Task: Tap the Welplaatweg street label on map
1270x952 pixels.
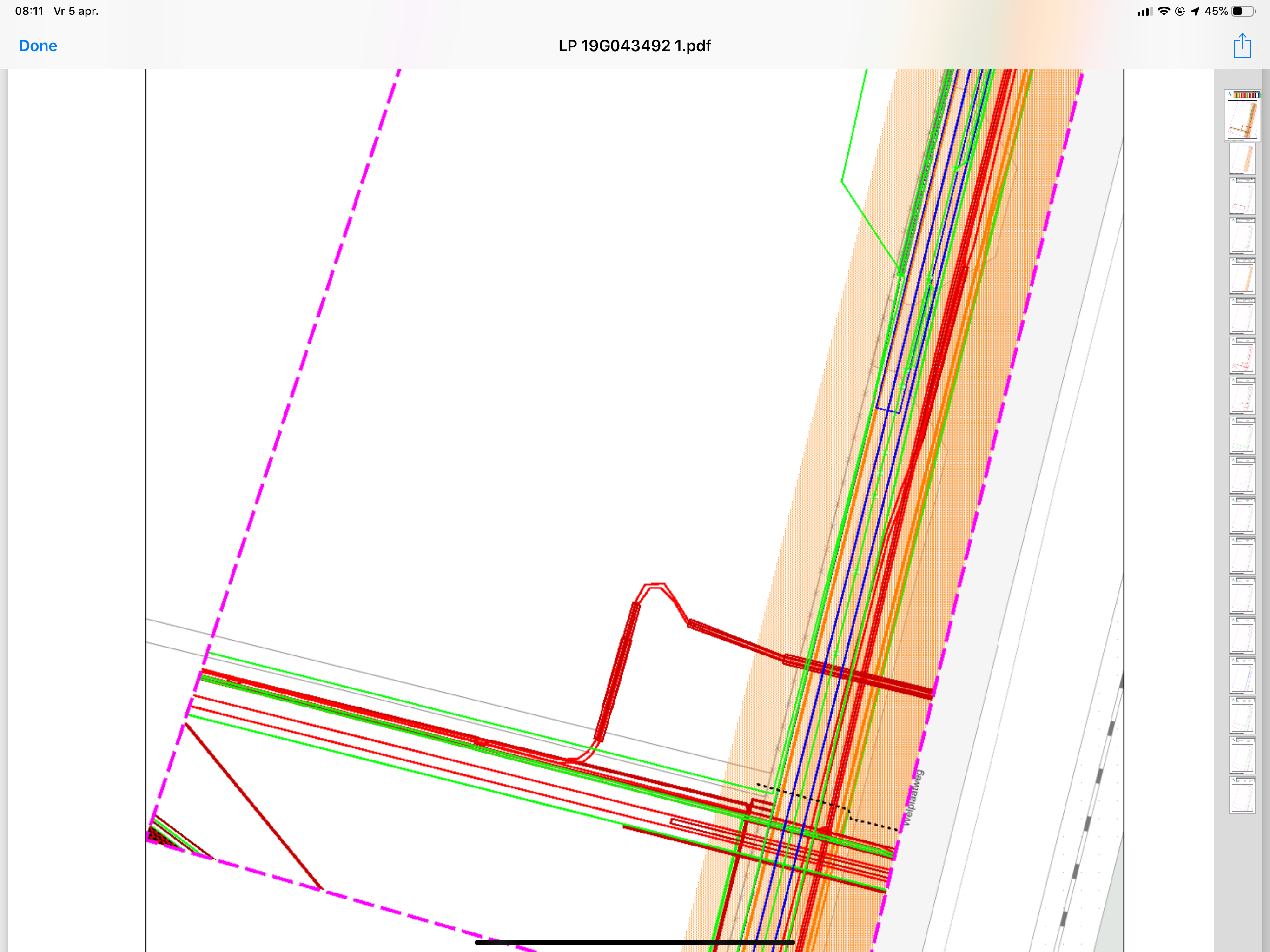Action: click(913, 798)
